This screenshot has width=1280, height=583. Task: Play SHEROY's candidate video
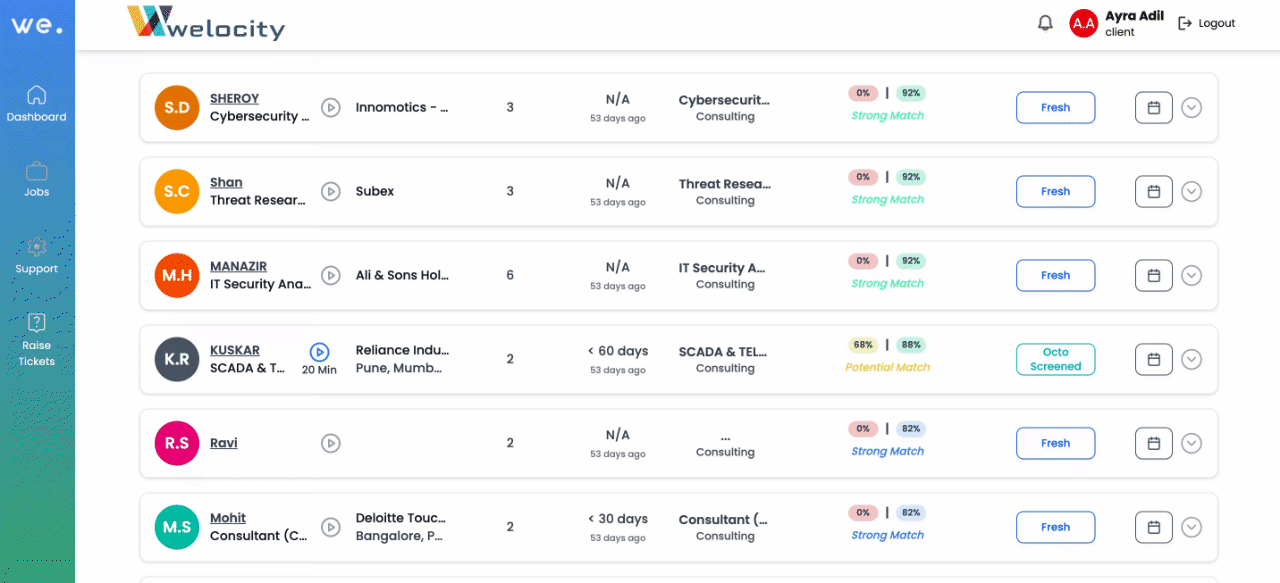point(331,107)
